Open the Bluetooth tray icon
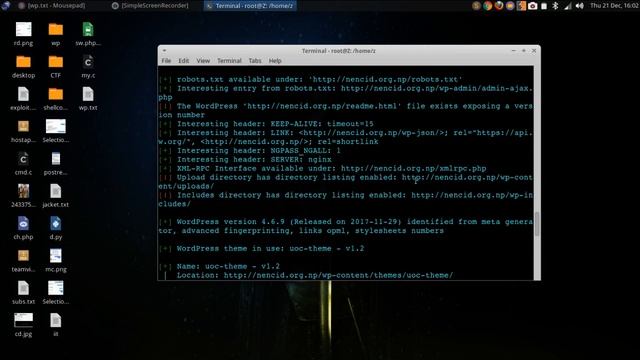Image resolution: width=640 pixels, height=360 pixels. click(x=555, y=6)
